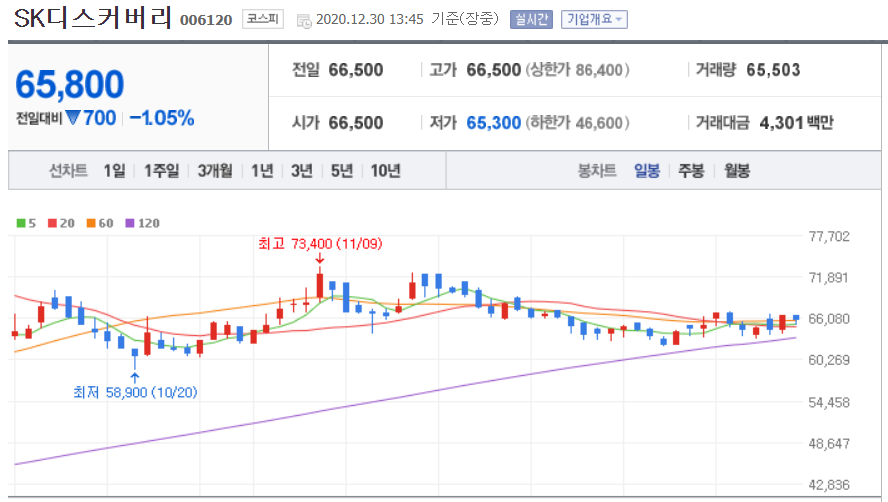The width and height of the screenshot is (888, 502).
Task: Select the 1주일 line chart tab
Action: coord(161,170)
